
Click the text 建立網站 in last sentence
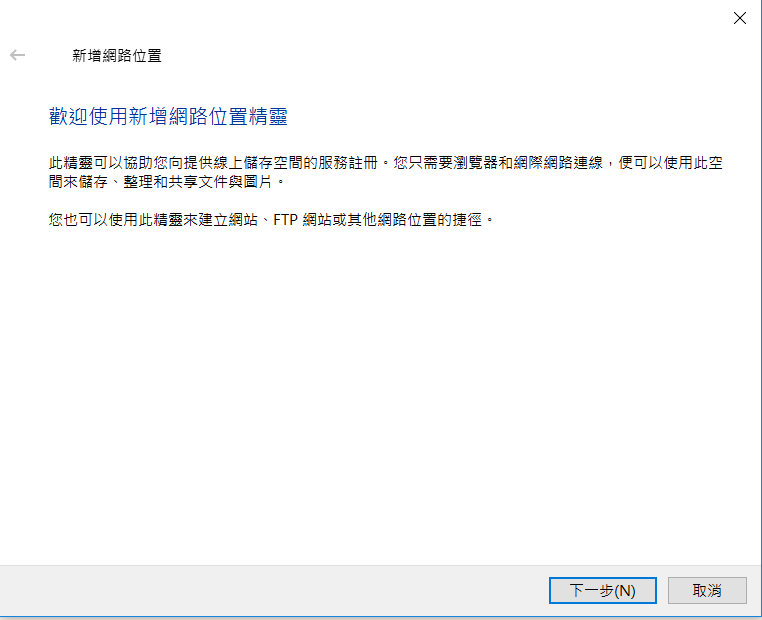pos(228,220)
